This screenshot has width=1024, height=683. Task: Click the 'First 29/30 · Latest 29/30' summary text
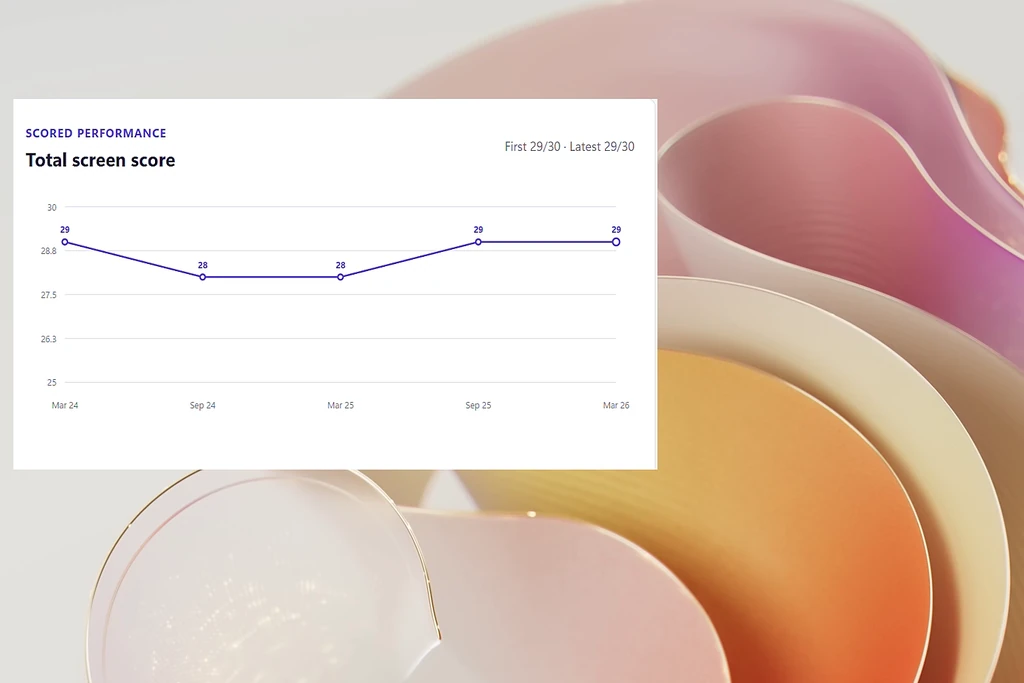click(x=569, y=147)
